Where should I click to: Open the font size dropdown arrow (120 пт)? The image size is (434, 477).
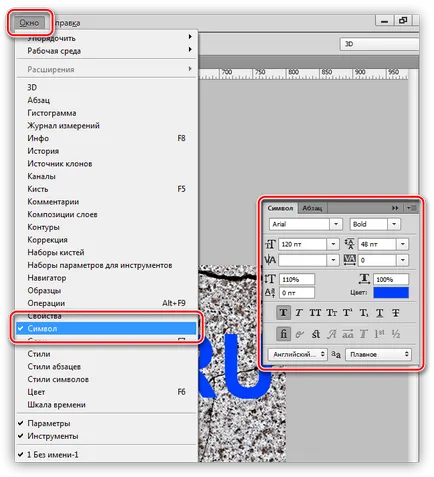[333, 244]
